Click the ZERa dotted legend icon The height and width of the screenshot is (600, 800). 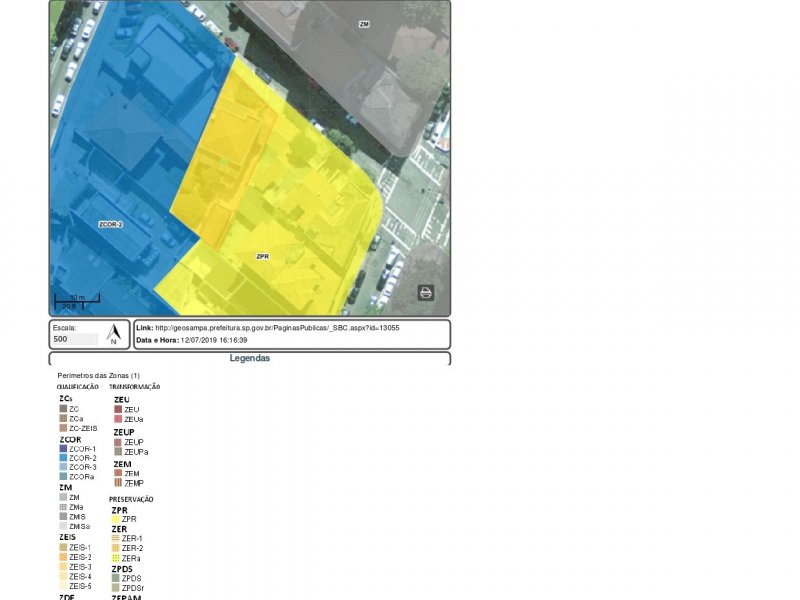point(115,558)
